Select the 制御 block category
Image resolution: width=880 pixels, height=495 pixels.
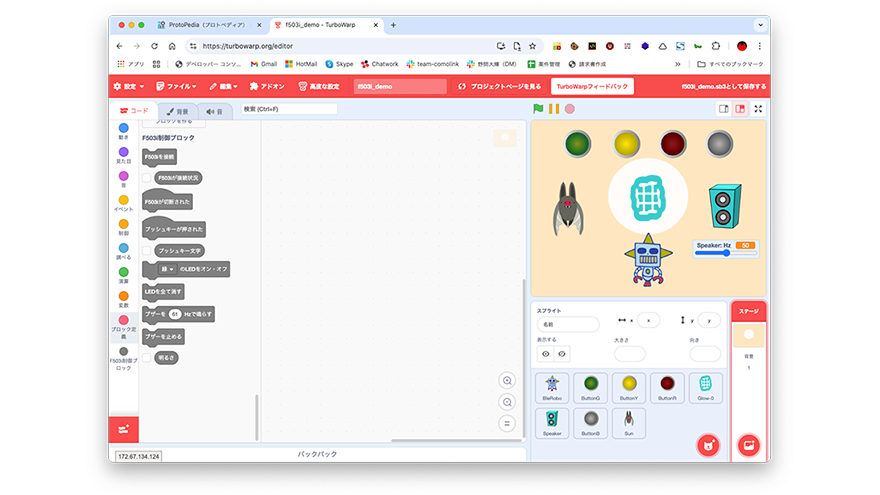click(x=123, y=227)
